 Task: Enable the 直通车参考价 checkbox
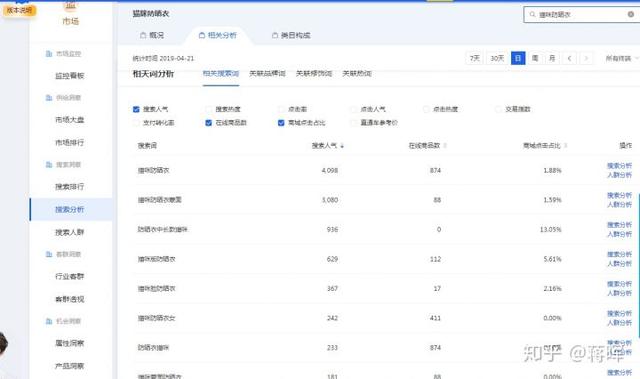click(354, 123)
